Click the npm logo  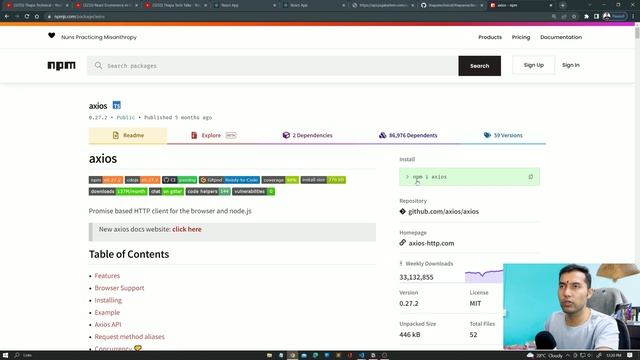[61, 65]
